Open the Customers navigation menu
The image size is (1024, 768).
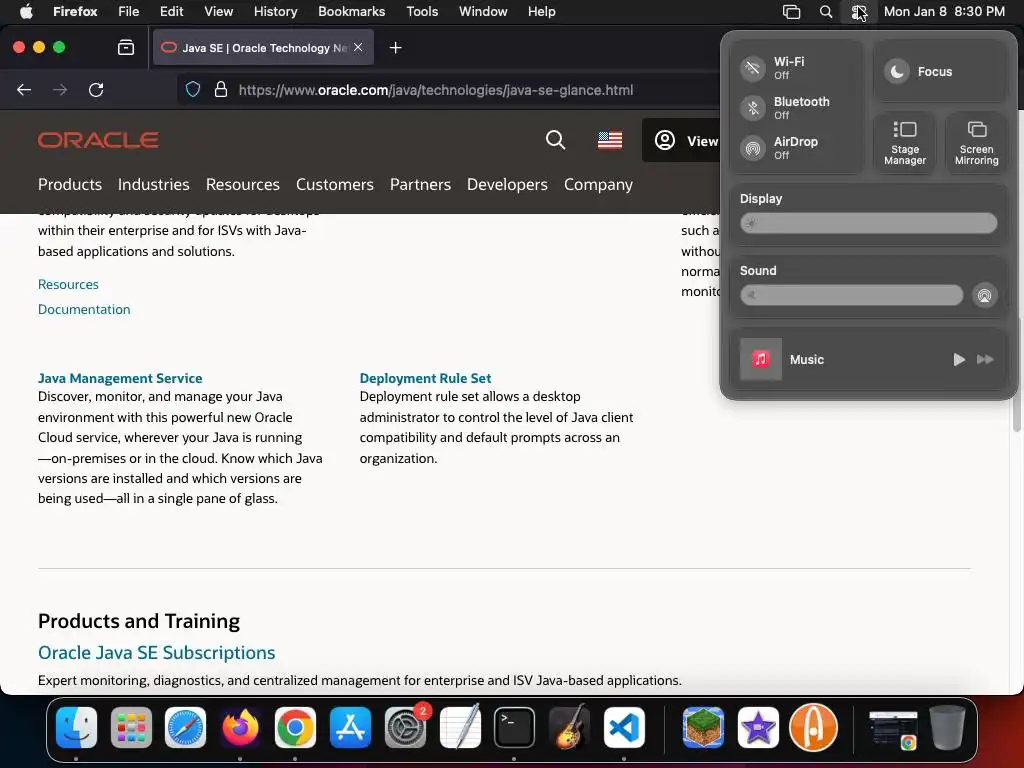coord(334,185)
